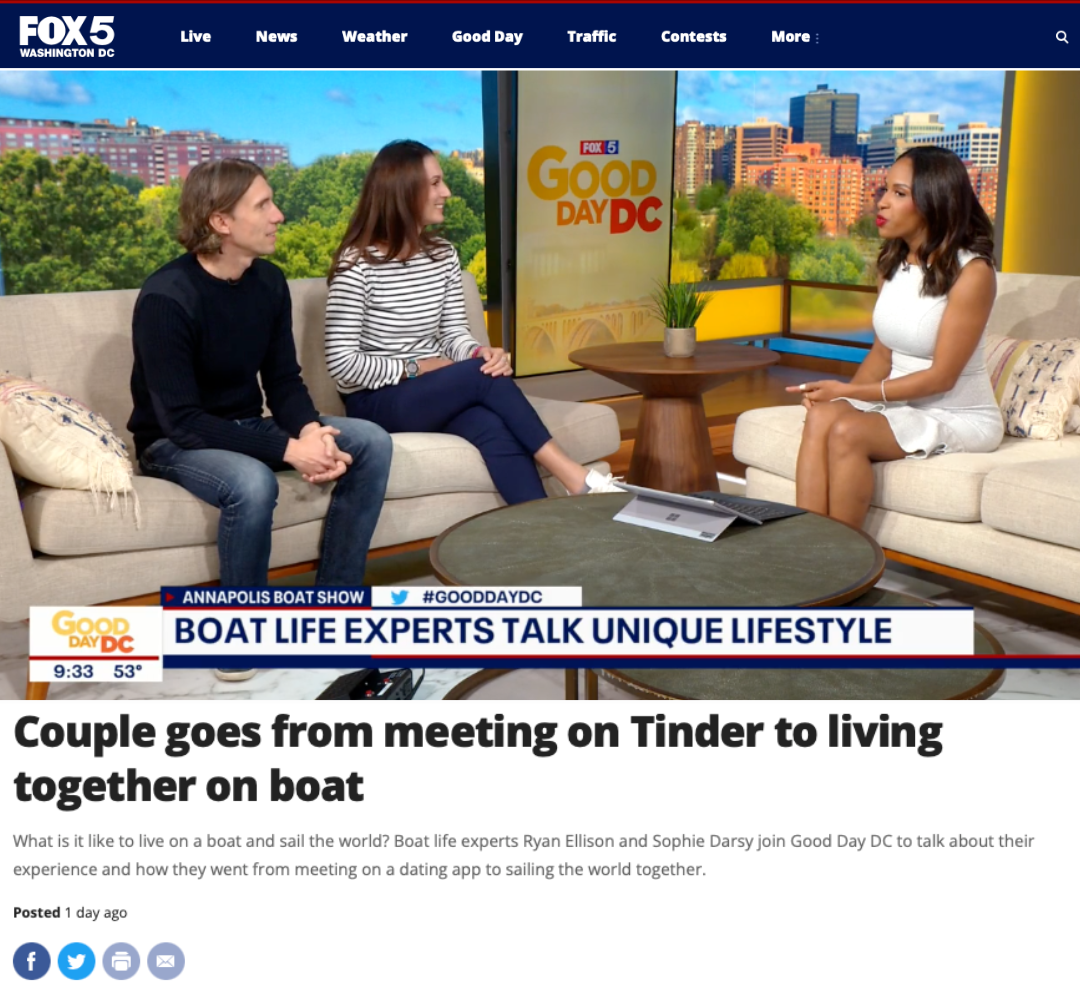Click the print article icon
1080x1008 pixels.
click(x=121, y=960)
